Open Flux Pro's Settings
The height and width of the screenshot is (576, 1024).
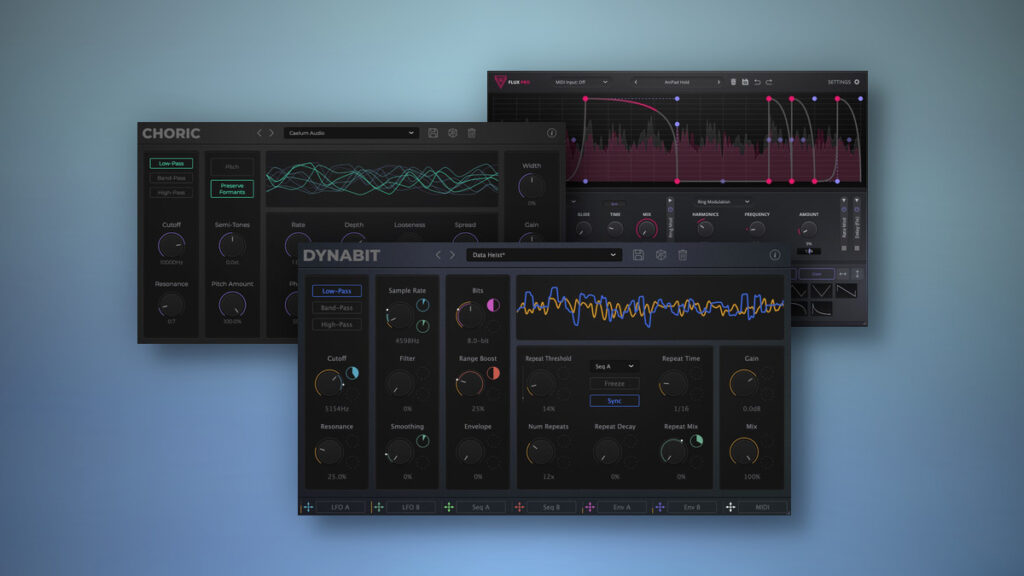[845, 80]
